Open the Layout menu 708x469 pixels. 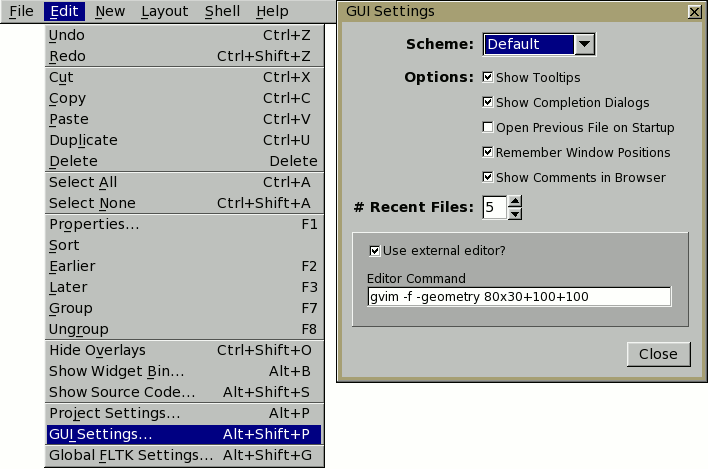pyautogui.click(x=164, y=11)
